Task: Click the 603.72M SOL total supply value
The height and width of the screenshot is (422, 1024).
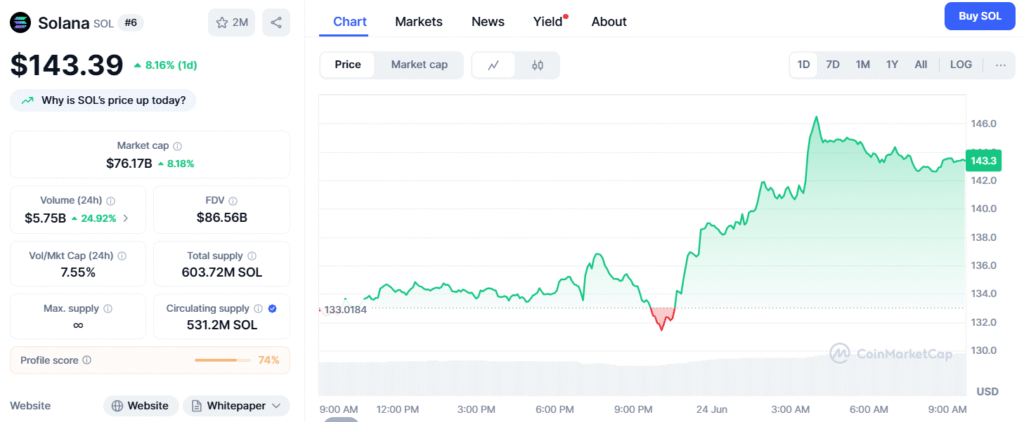Action: point(222,272)
